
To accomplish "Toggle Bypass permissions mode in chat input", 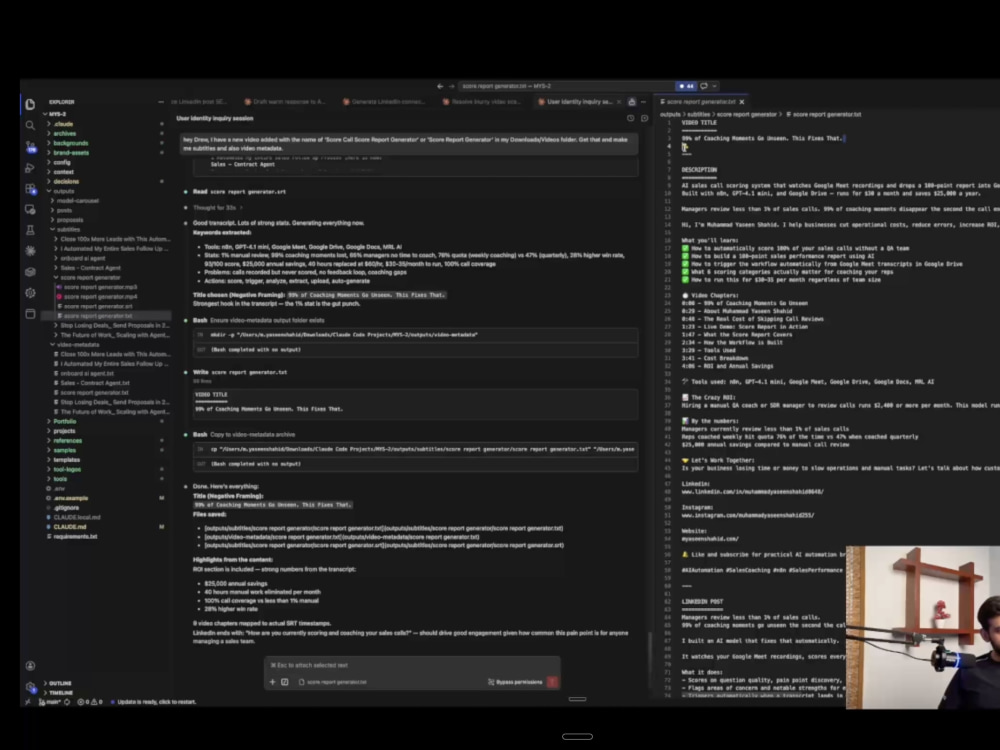I will click(x=515, y=682).
